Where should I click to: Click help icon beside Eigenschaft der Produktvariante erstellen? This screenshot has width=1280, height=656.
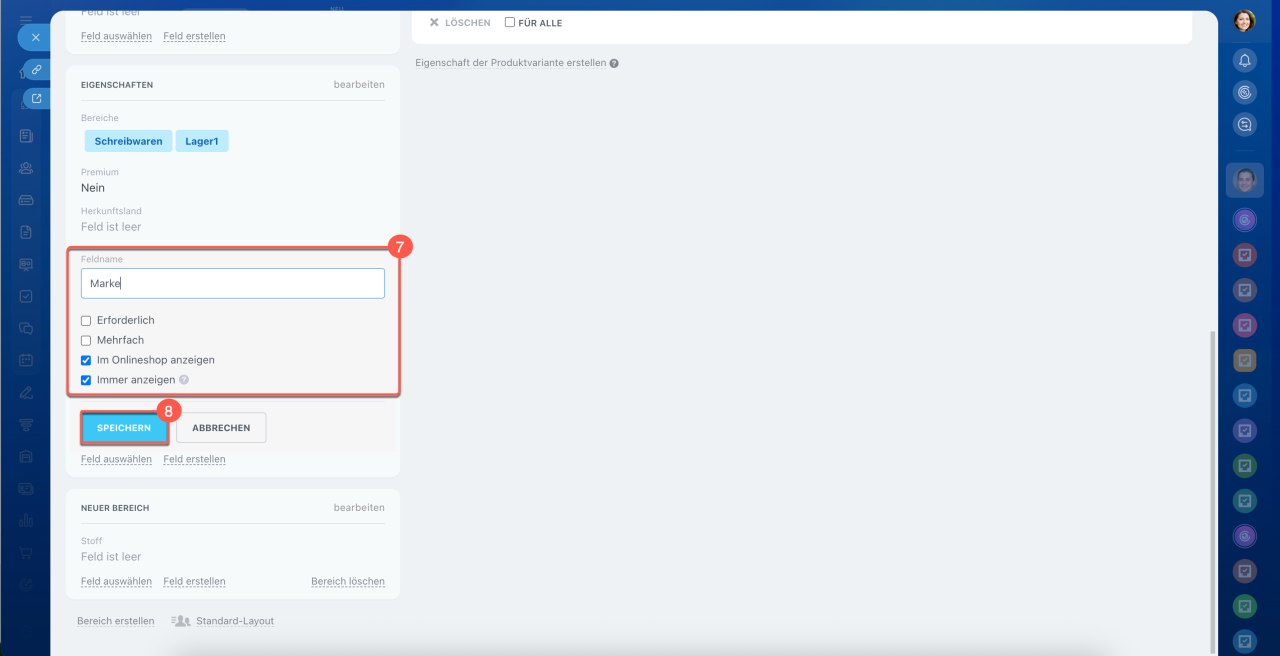click(x=614, y=63)
